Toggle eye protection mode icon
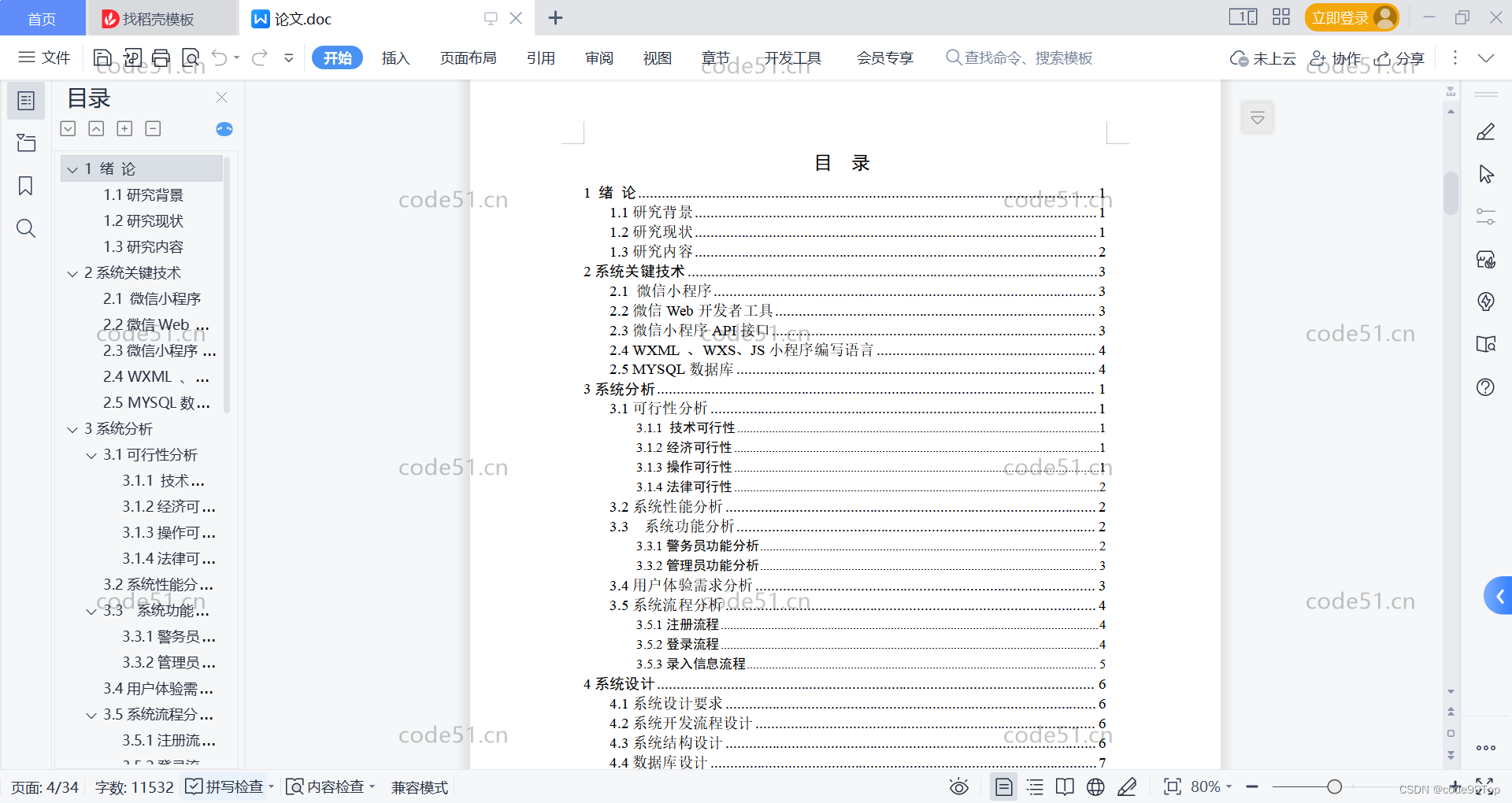Viewport: 1512px width, 803px height. (958, 786)
